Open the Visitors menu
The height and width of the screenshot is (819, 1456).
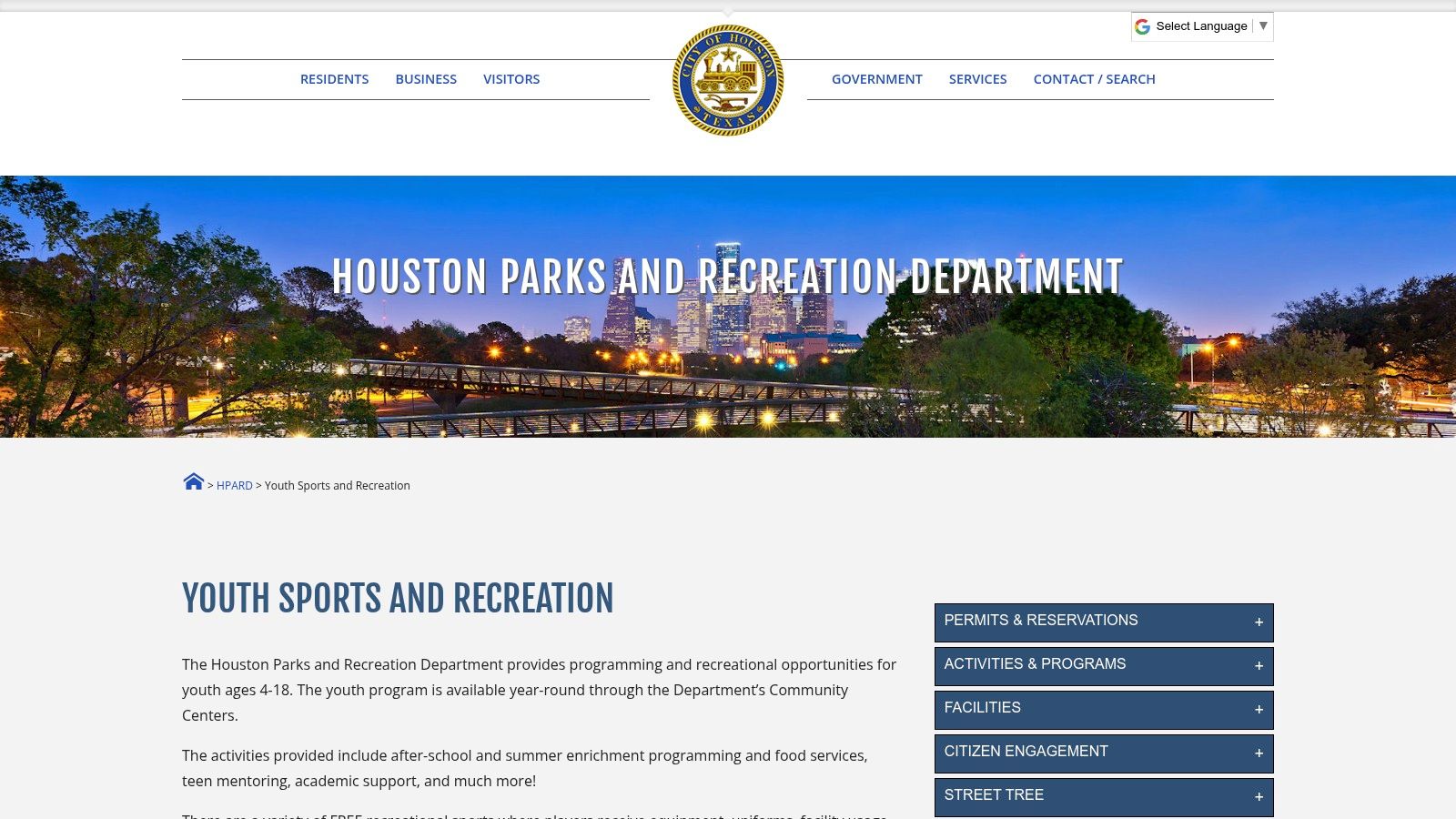tap(511, 79)
